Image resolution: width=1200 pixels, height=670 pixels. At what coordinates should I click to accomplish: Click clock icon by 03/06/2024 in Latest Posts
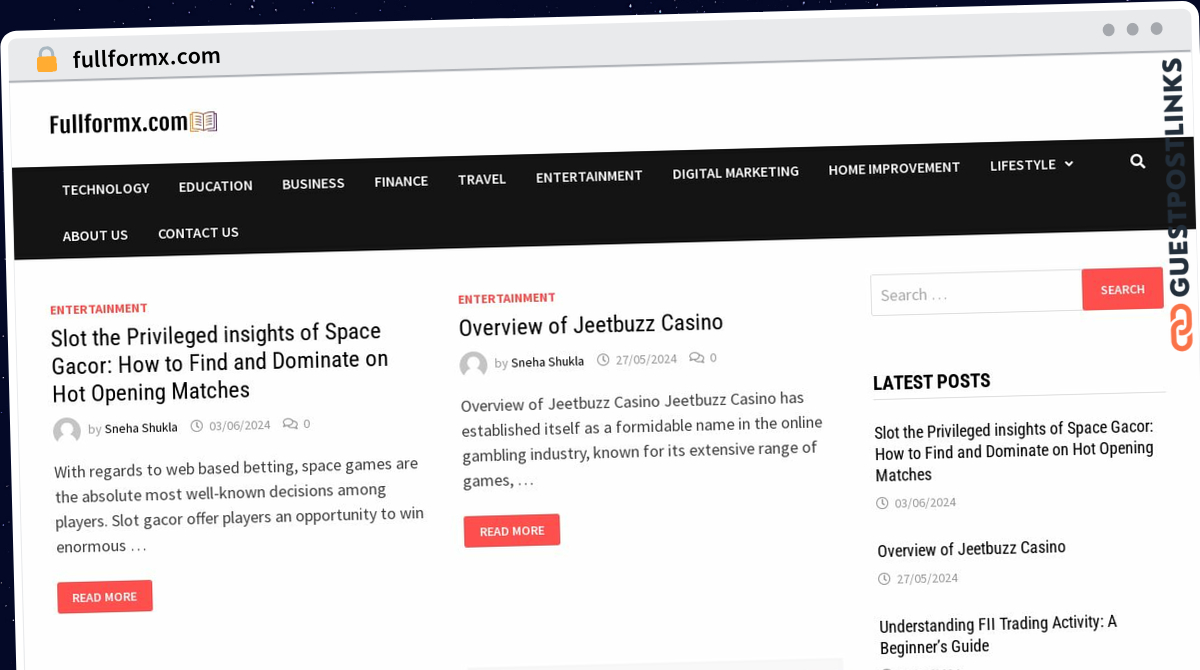point(882,504)
